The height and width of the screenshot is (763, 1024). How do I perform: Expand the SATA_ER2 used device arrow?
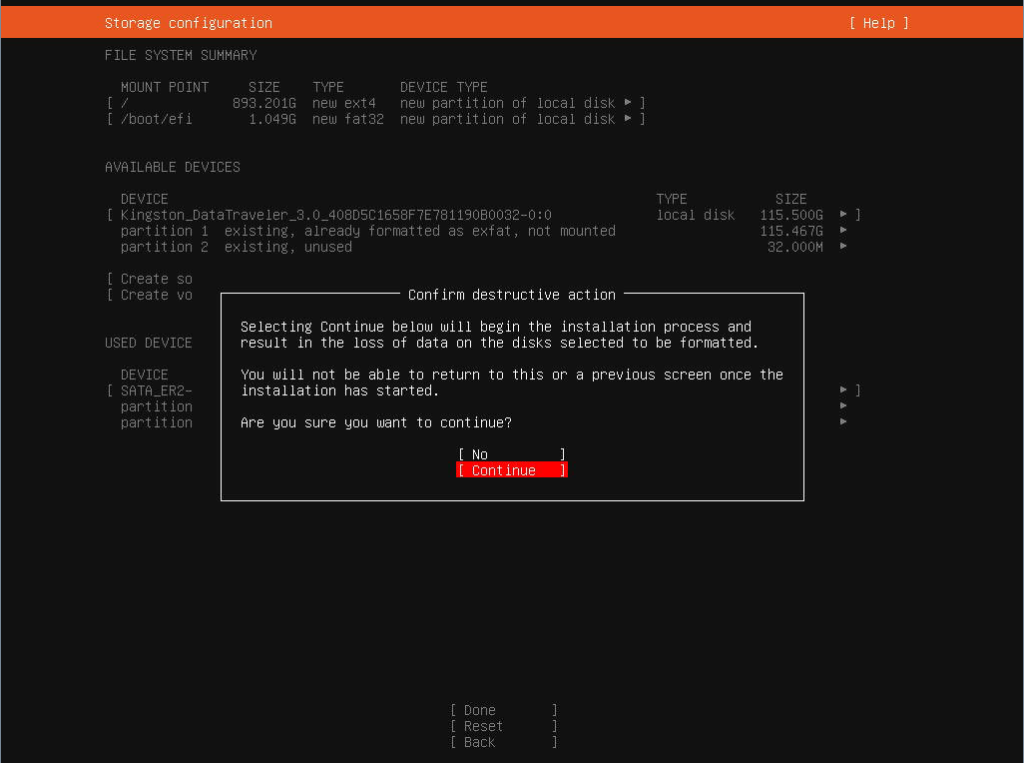tap(844, 390)
